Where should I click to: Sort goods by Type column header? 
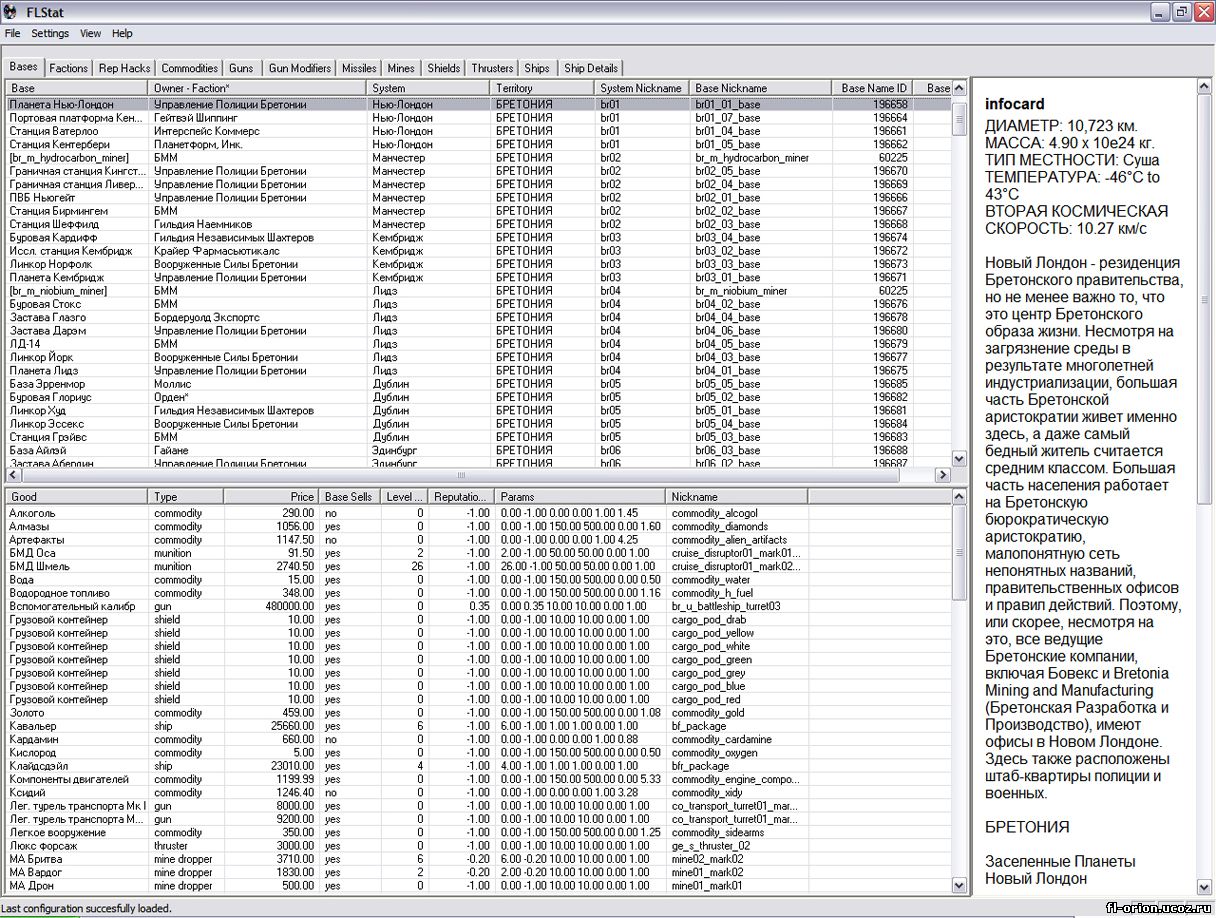tap(186, 496)
